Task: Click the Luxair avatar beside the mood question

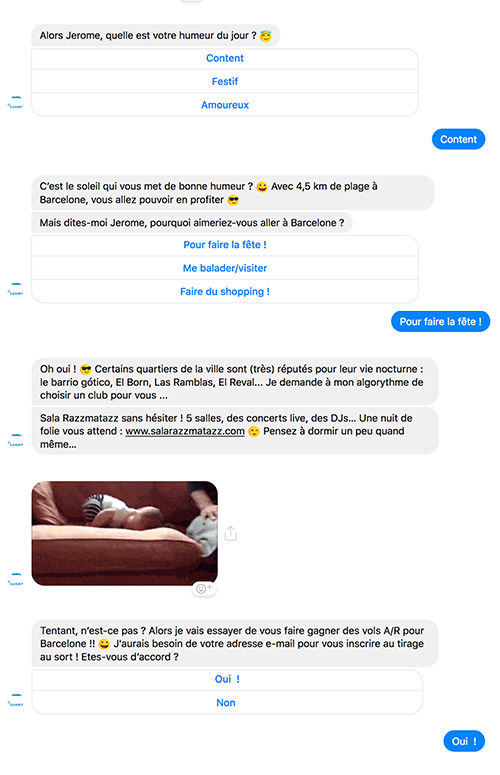Action: [x=16, y=102]
